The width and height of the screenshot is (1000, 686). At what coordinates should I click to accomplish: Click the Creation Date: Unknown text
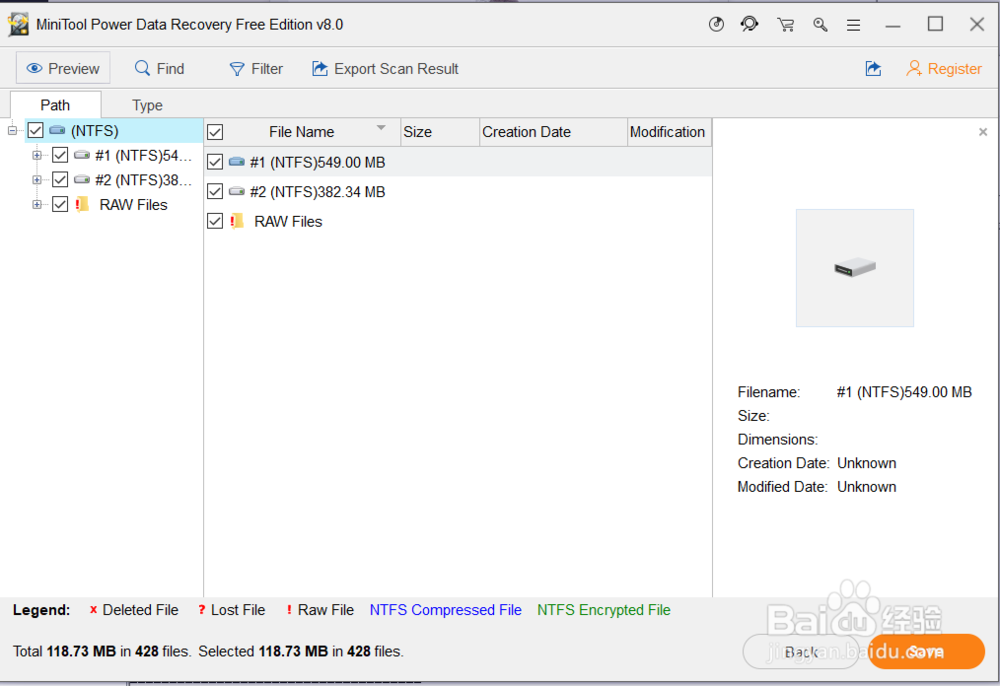[817, 463]
